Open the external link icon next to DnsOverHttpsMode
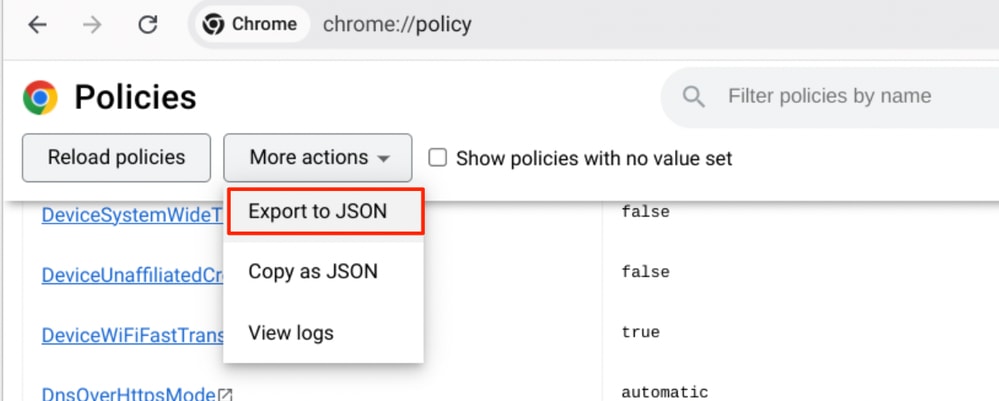The width and height of the screenshot is (999, 401). [x=226, y=395]
